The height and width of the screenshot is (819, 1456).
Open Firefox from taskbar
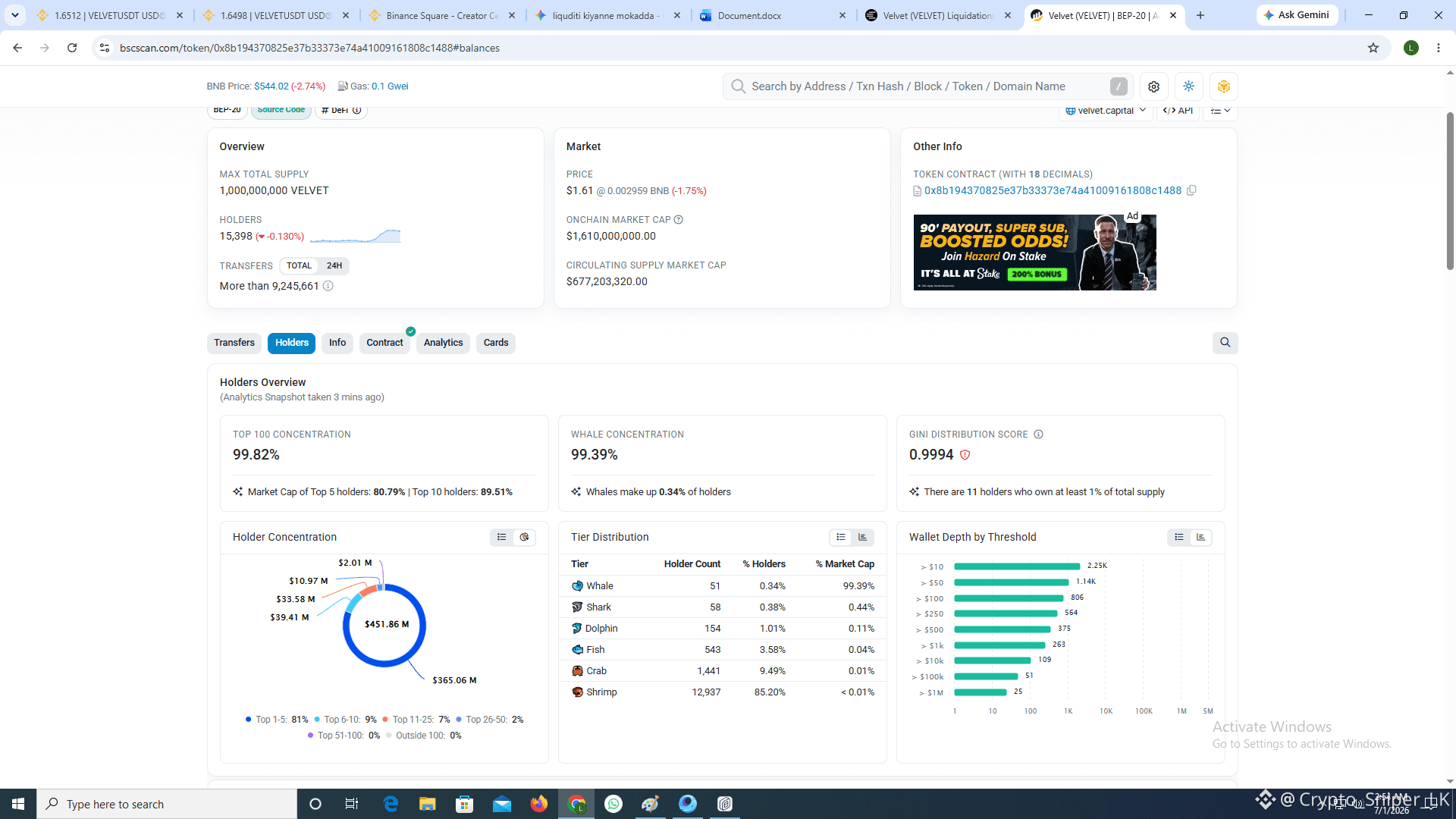539,804
